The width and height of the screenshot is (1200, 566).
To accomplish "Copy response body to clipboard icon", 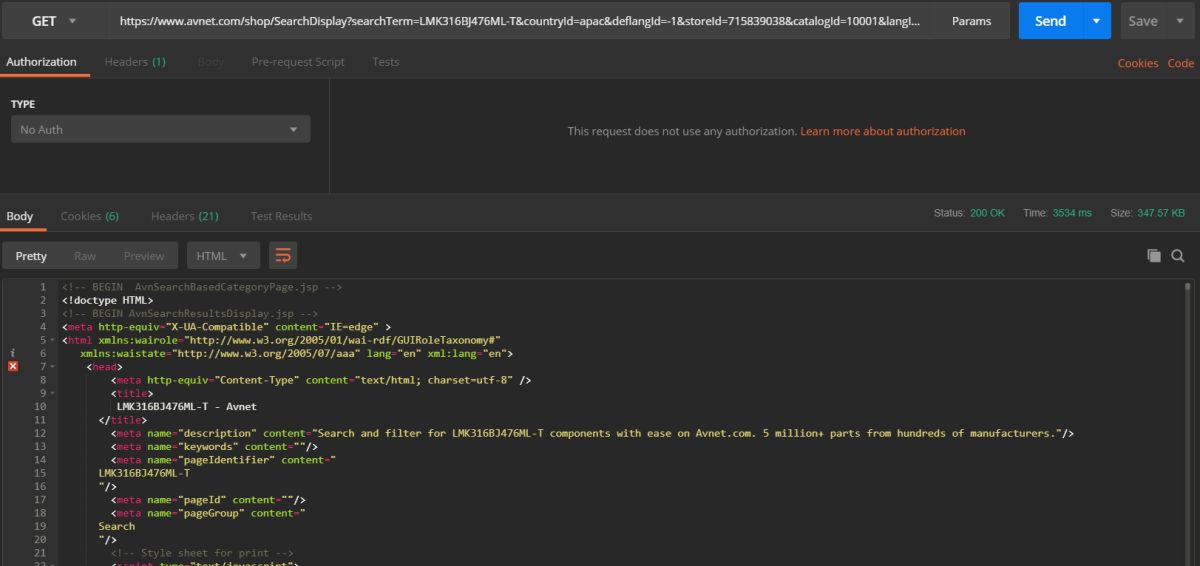I will [1154, 256].
